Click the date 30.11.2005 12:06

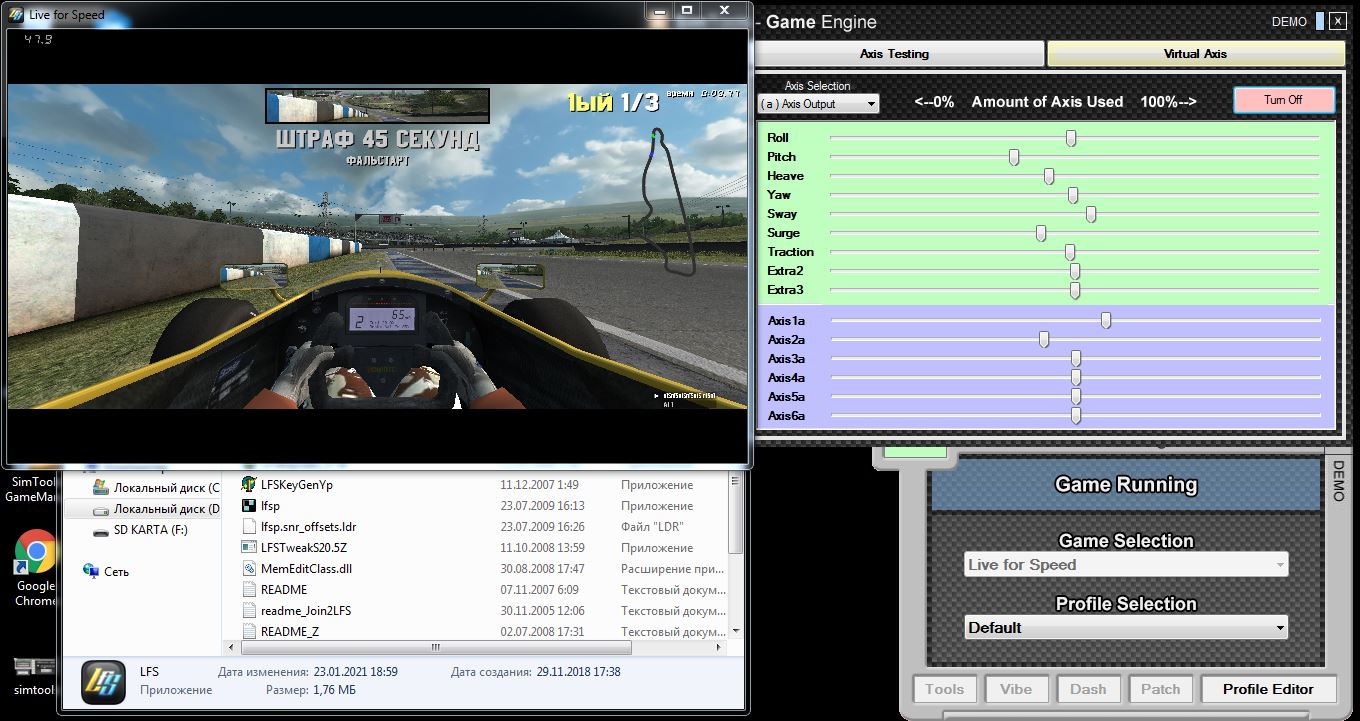coord(543,611)
